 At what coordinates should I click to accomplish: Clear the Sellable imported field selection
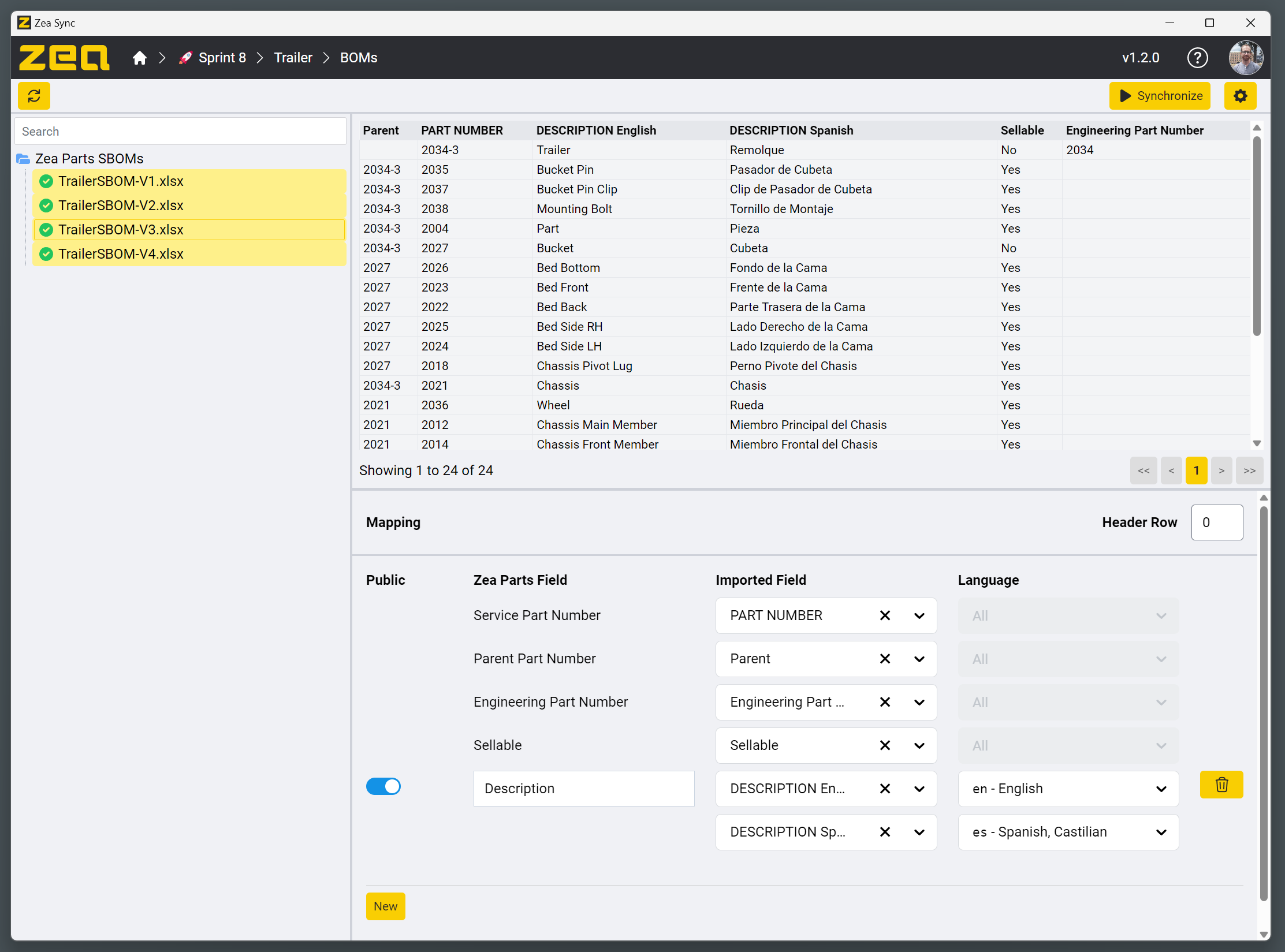(x=884, y=745)
